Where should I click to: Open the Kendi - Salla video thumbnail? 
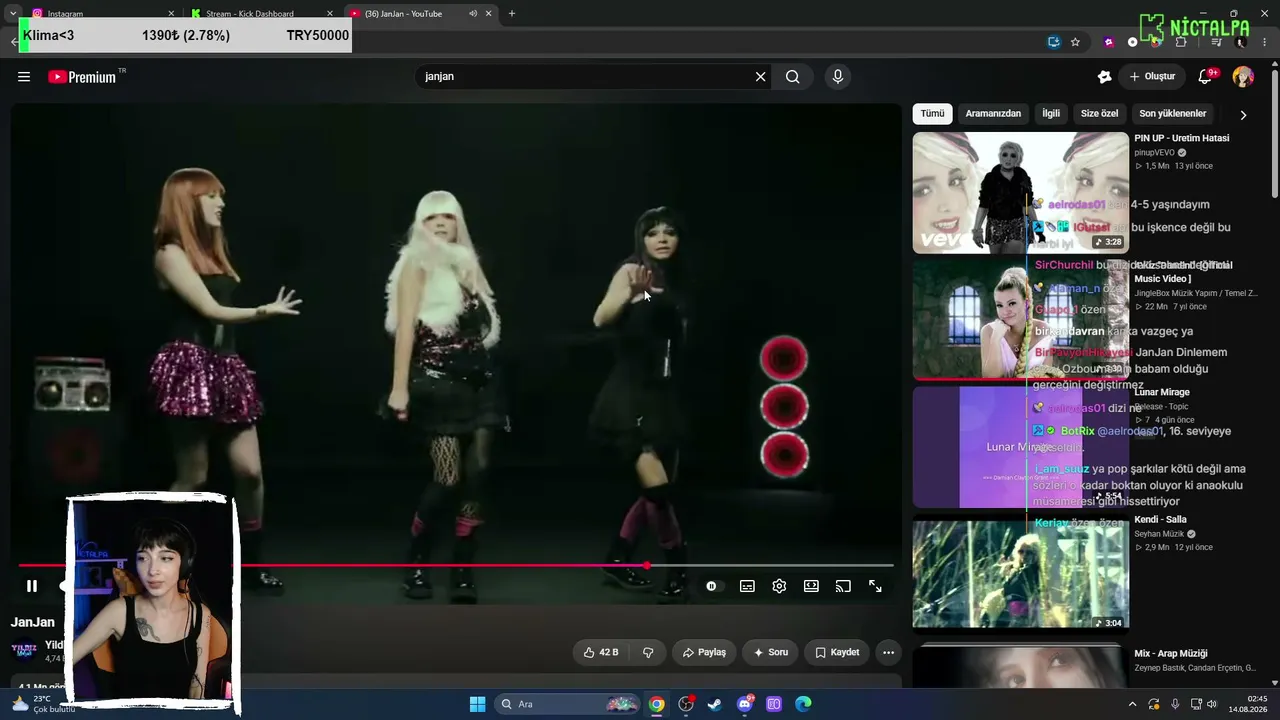click(x=1021, y=574)
